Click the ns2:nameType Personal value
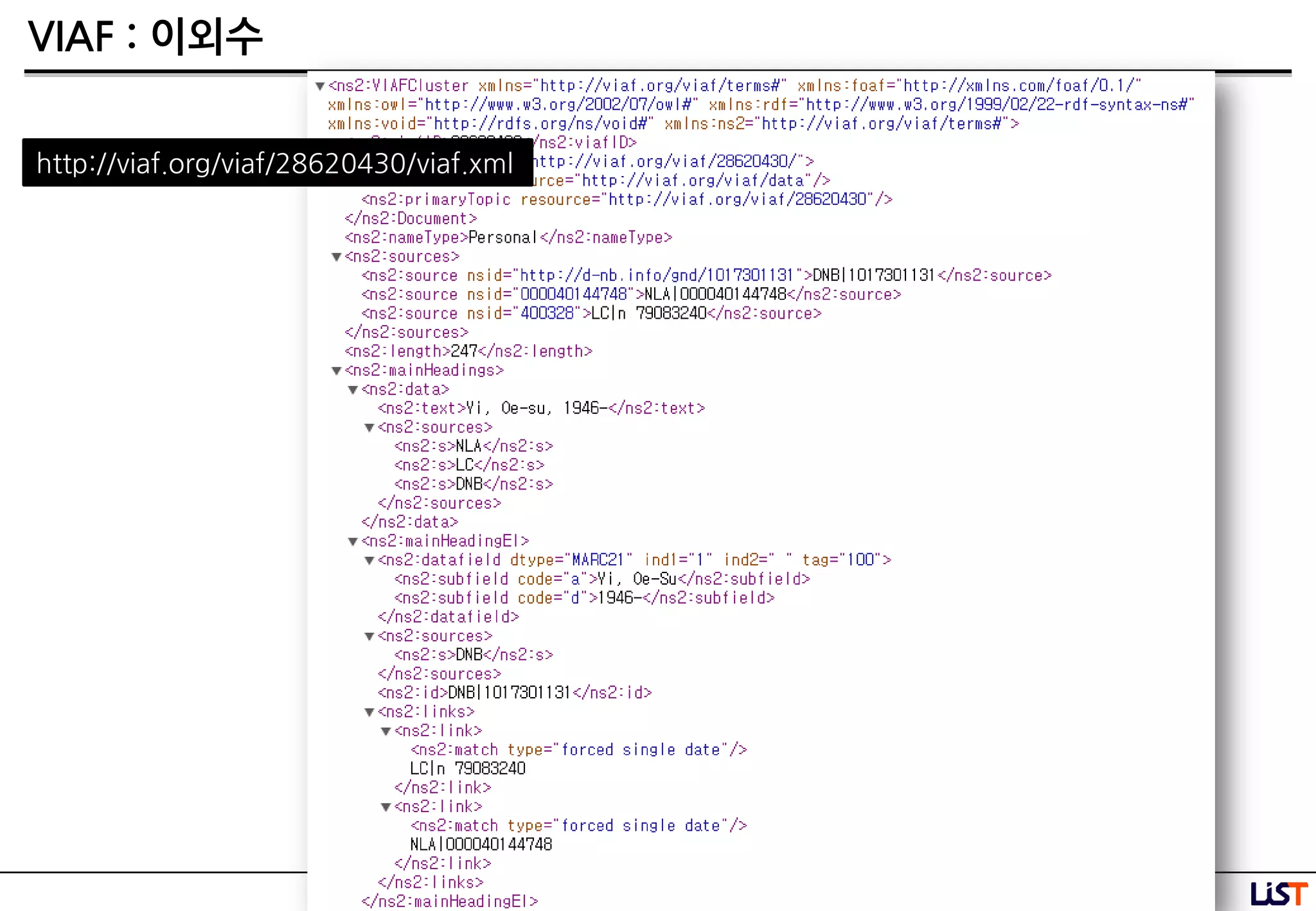1316x911 pixels. 502,238
